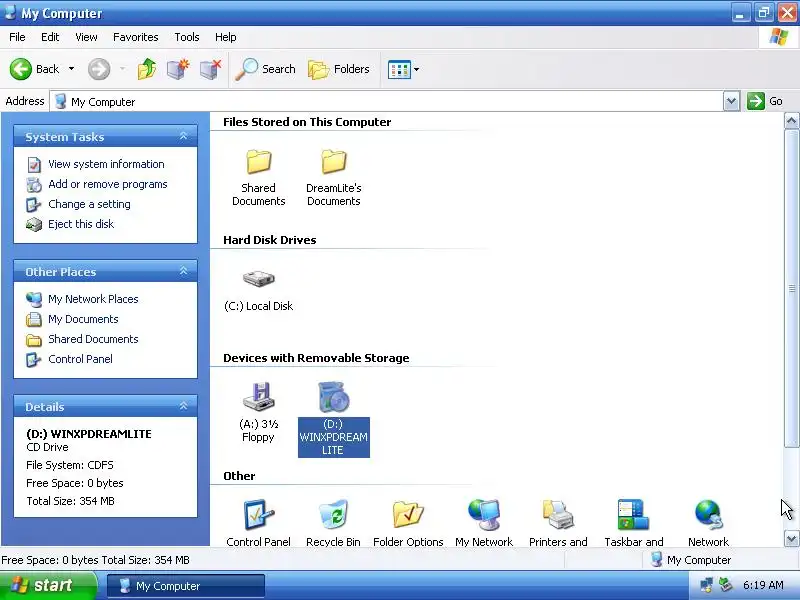Image resolution: width=800 pixels, height=600 pixels.
Task: Open the Tools menu
Action: (x=187, y=37)
